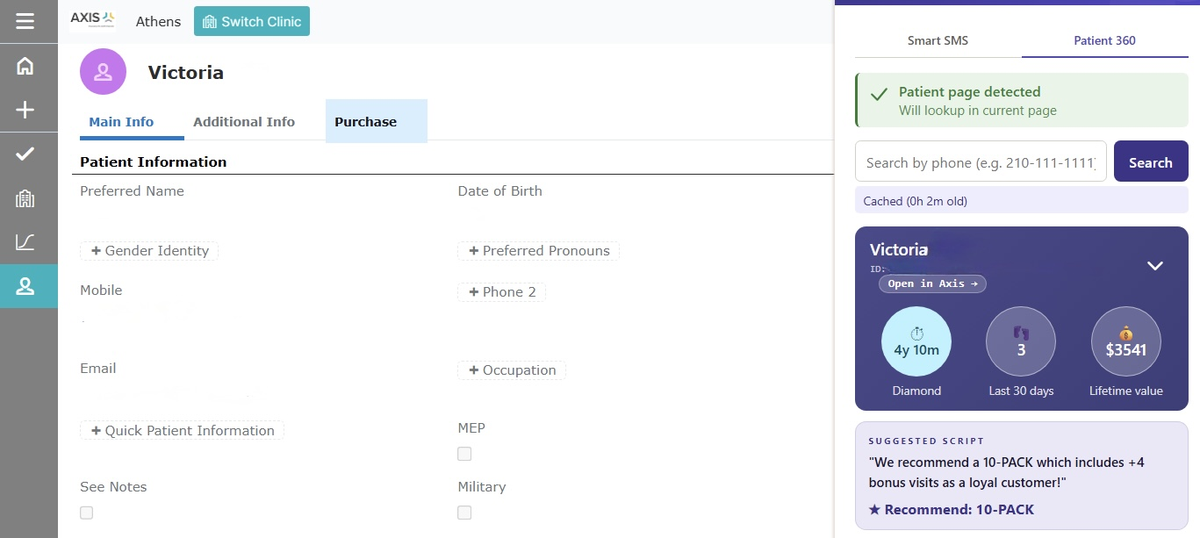Add Quick Patient Information
Screen dimensions: 1200x538
[x=182, y=431]
